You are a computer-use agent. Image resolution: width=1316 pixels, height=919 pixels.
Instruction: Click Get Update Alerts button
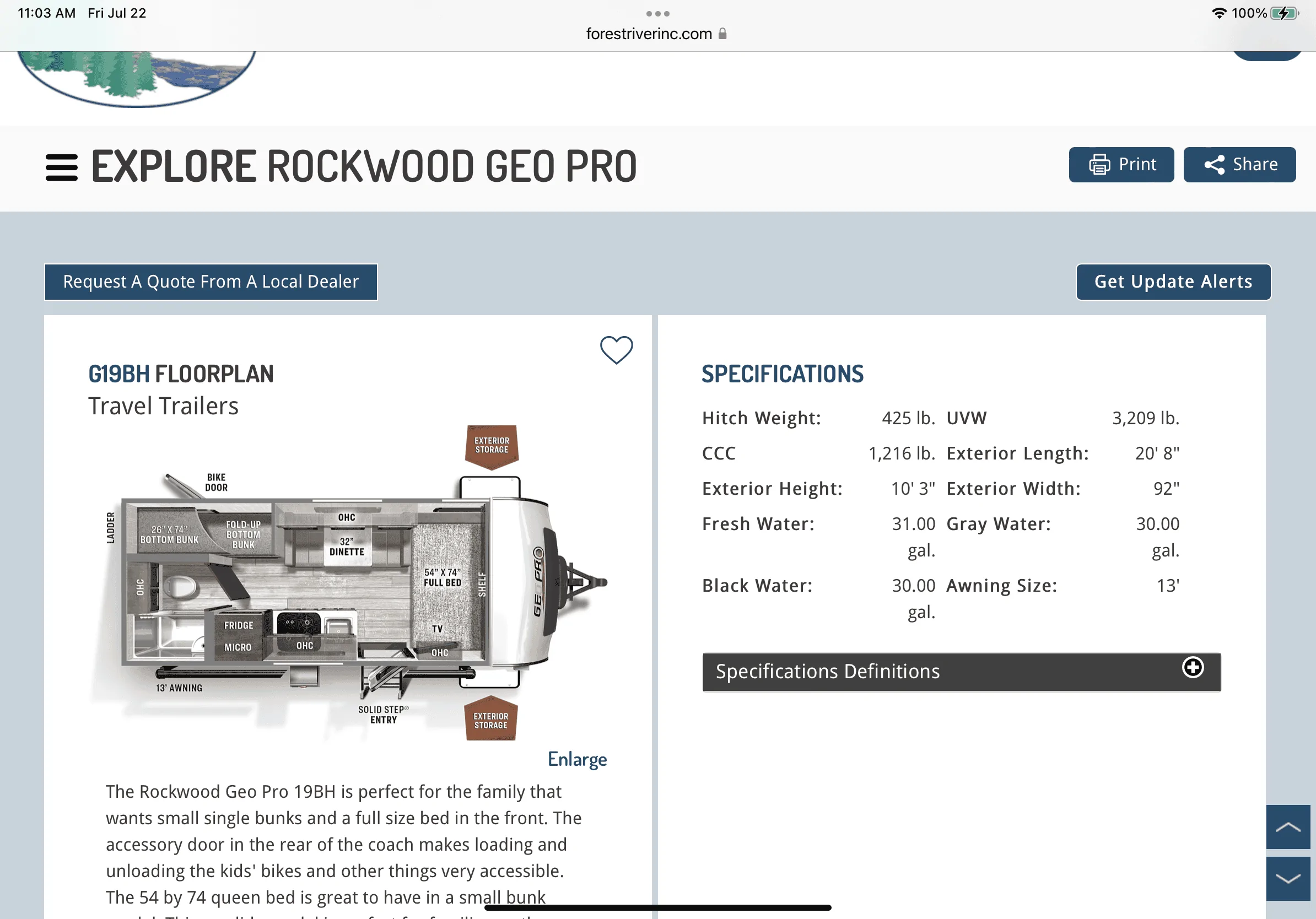pos(1173,282)
